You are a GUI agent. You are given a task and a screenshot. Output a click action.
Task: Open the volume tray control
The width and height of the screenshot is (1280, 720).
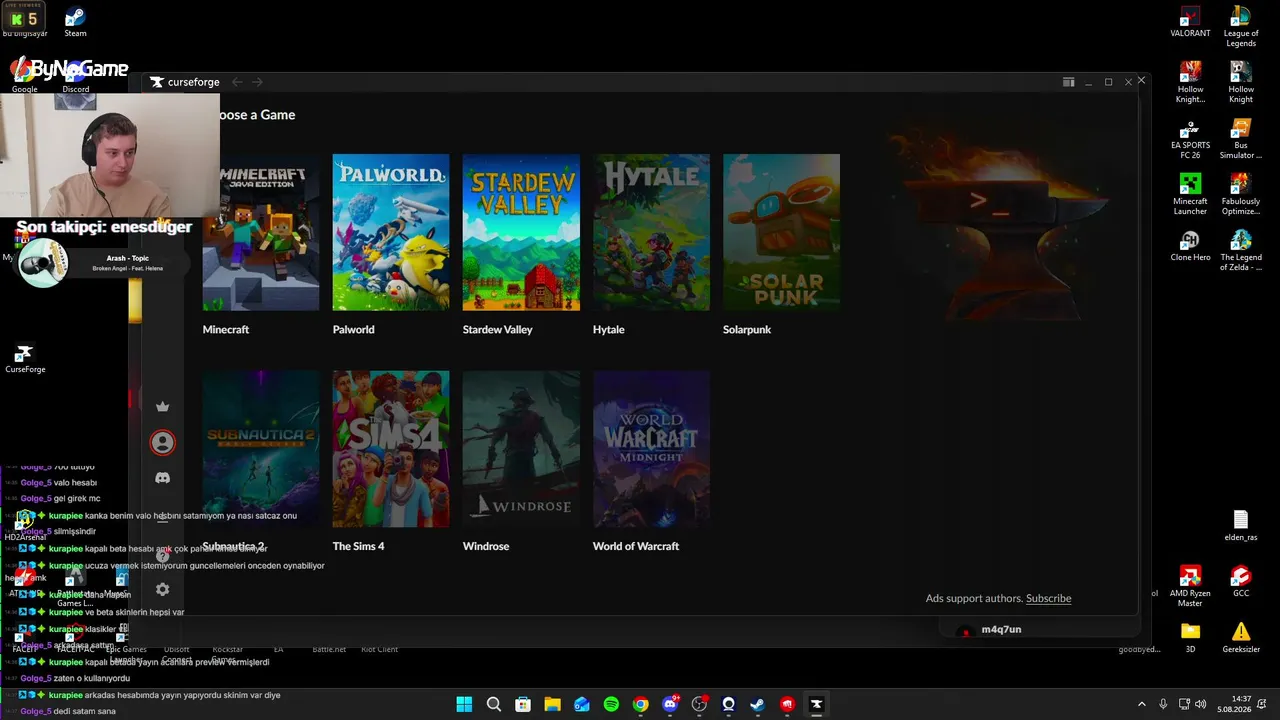coord(1200,704)
